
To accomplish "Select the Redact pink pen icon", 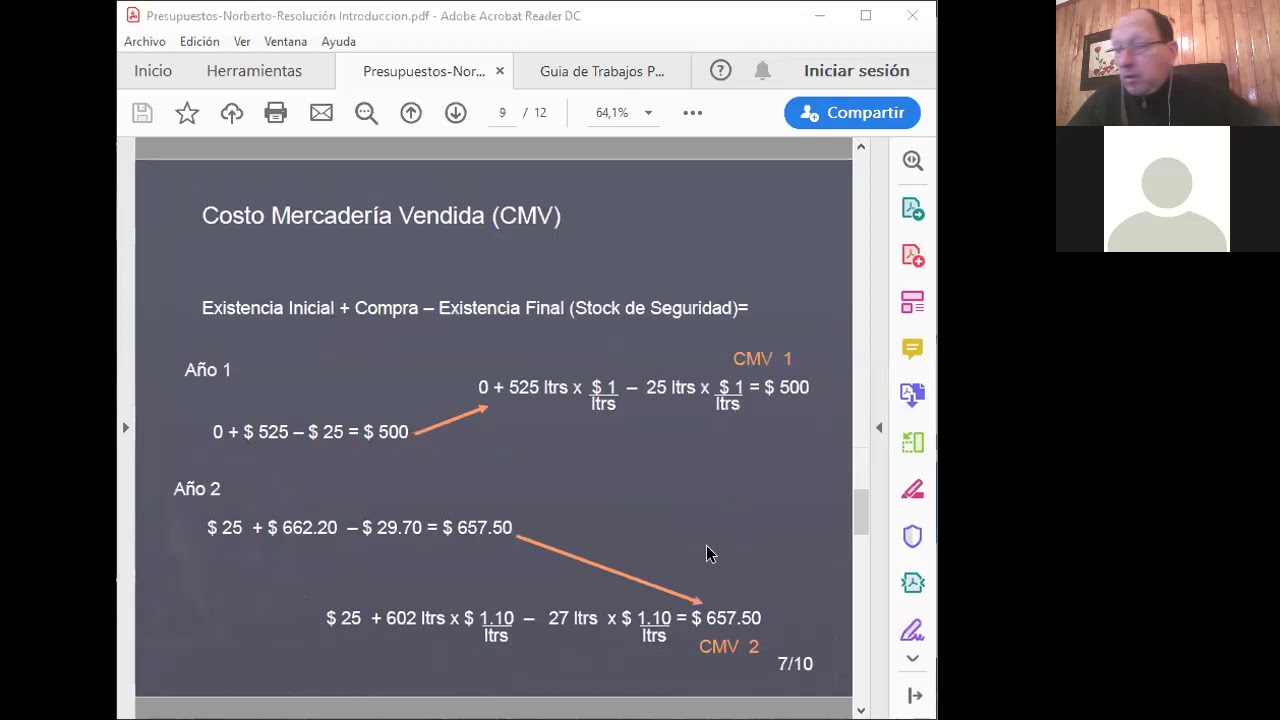I will click(x=913, y=489).
